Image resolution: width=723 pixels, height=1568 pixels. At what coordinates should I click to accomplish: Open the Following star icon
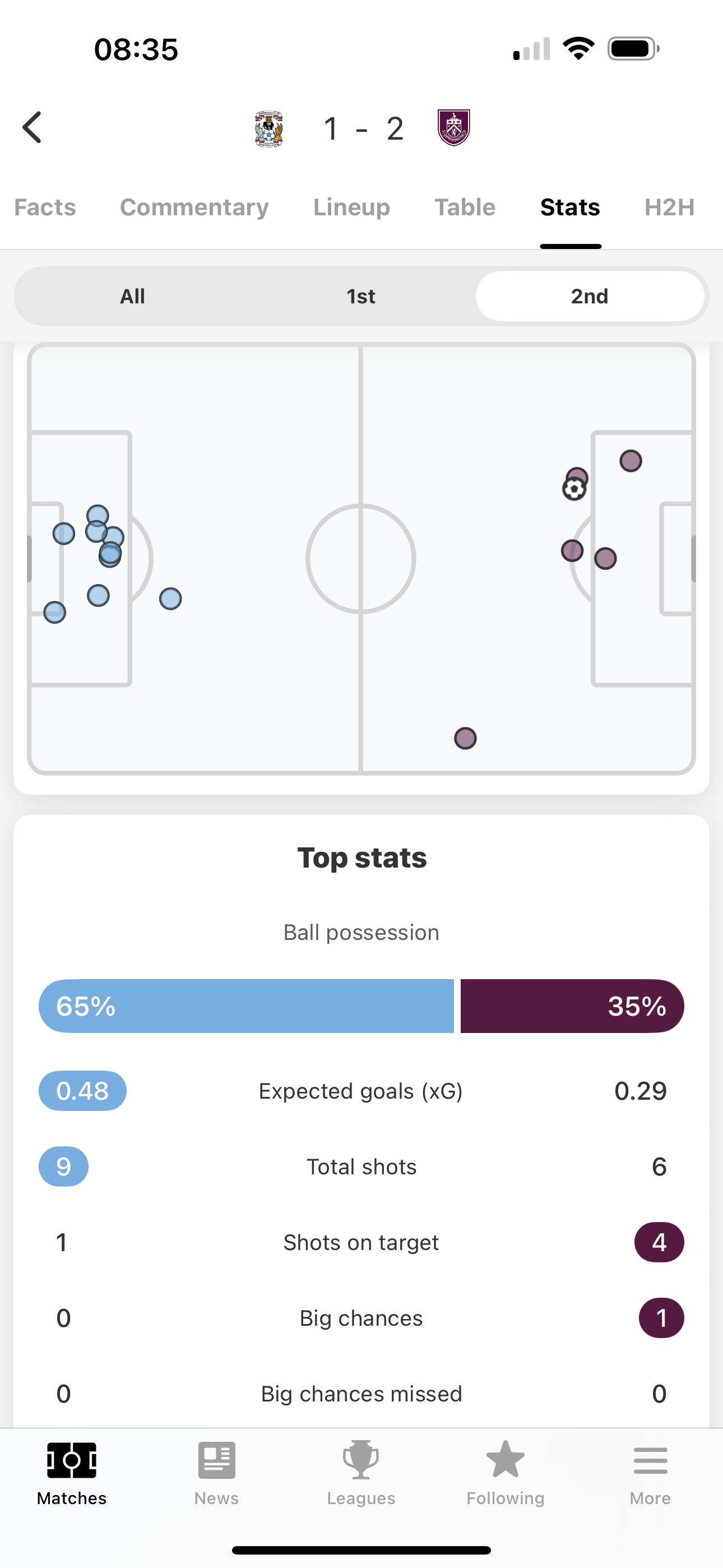pos(505,1461)
